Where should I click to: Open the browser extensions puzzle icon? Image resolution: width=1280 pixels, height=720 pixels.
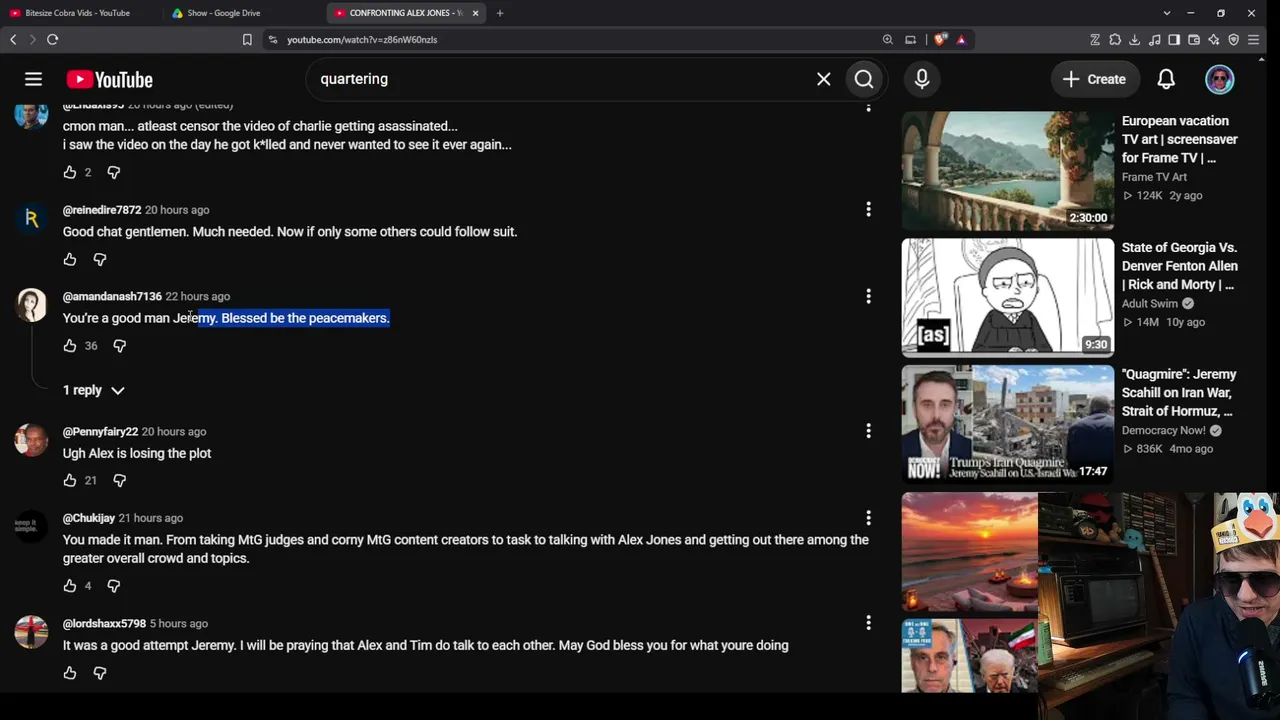[x=1115, y=40]
